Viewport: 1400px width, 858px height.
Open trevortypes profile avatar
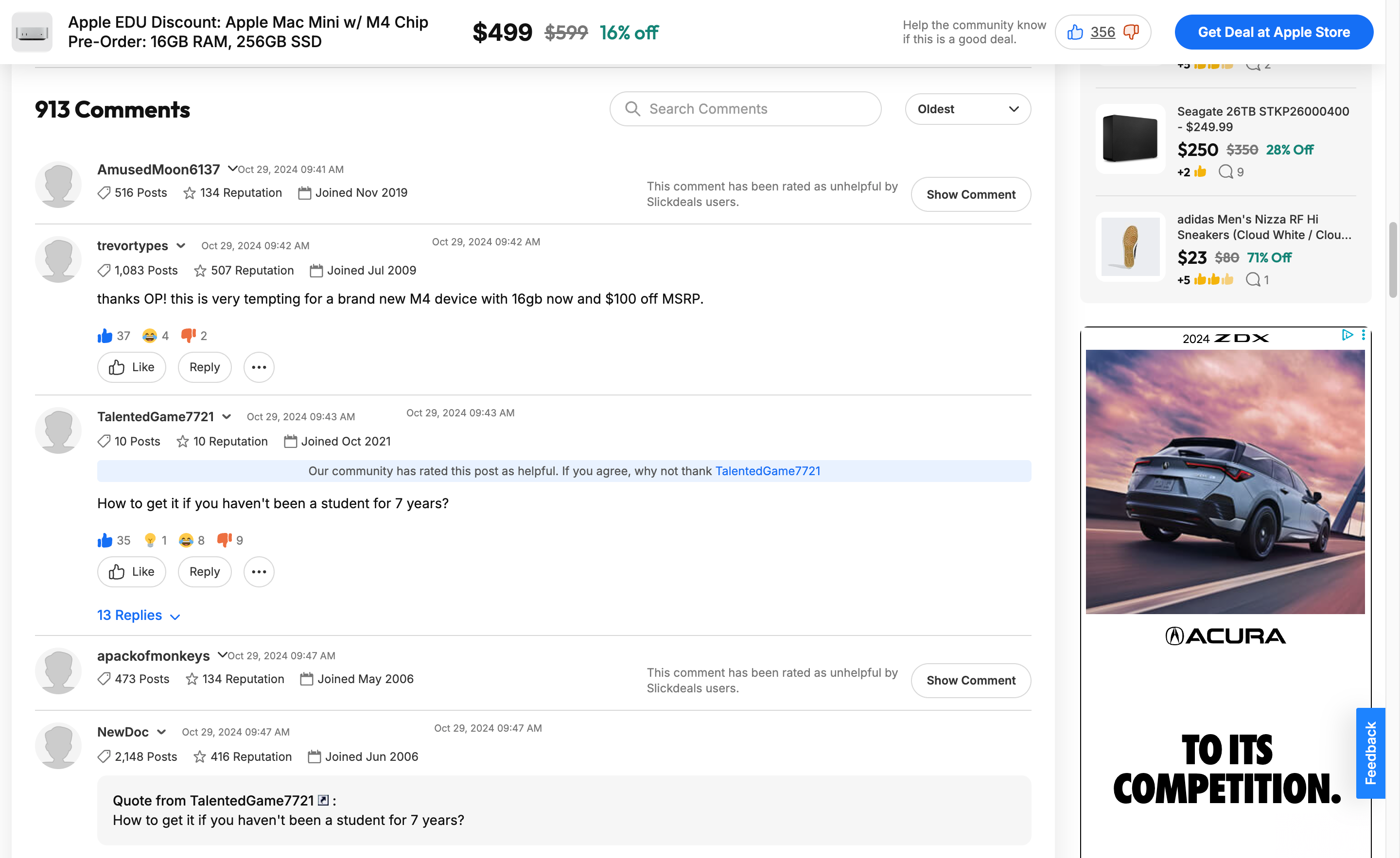(58, 259)
